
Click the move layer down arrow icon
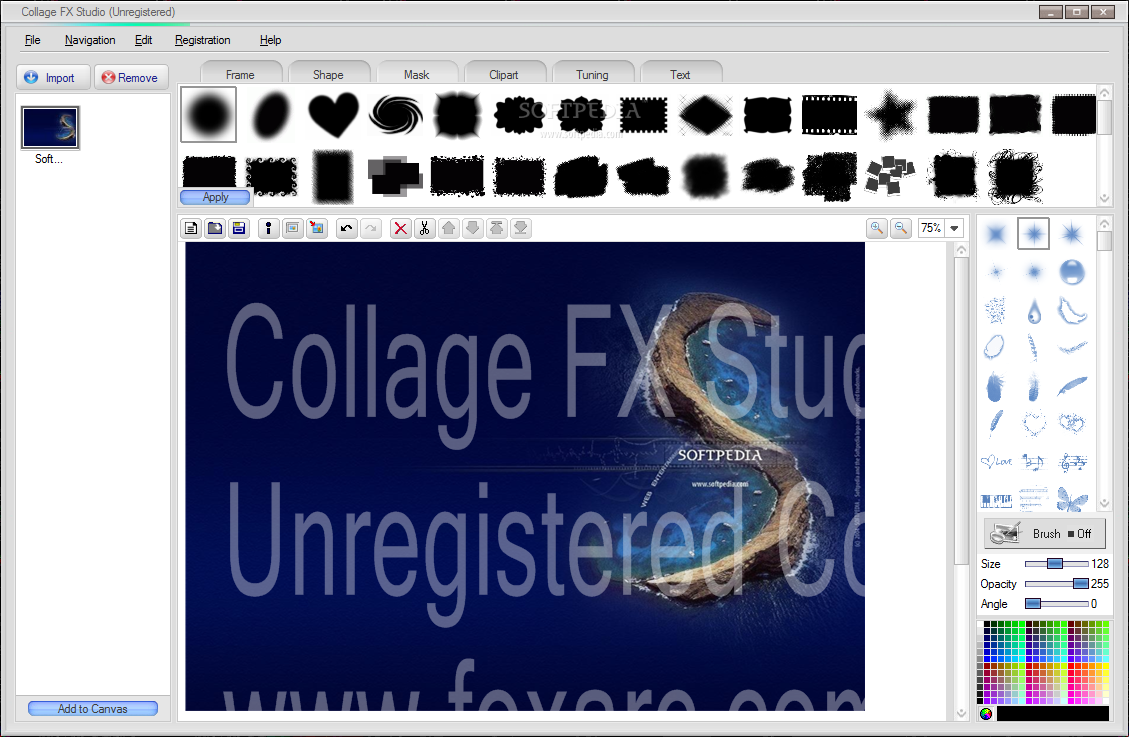[x=472, y=228]
